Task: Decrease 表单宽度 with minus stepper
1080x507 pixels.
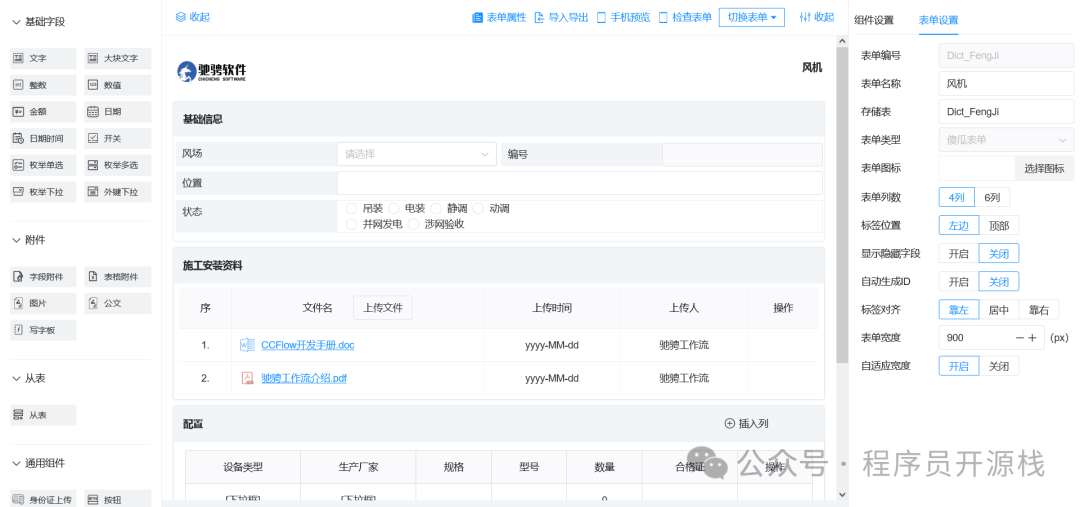Action: 1019,338
